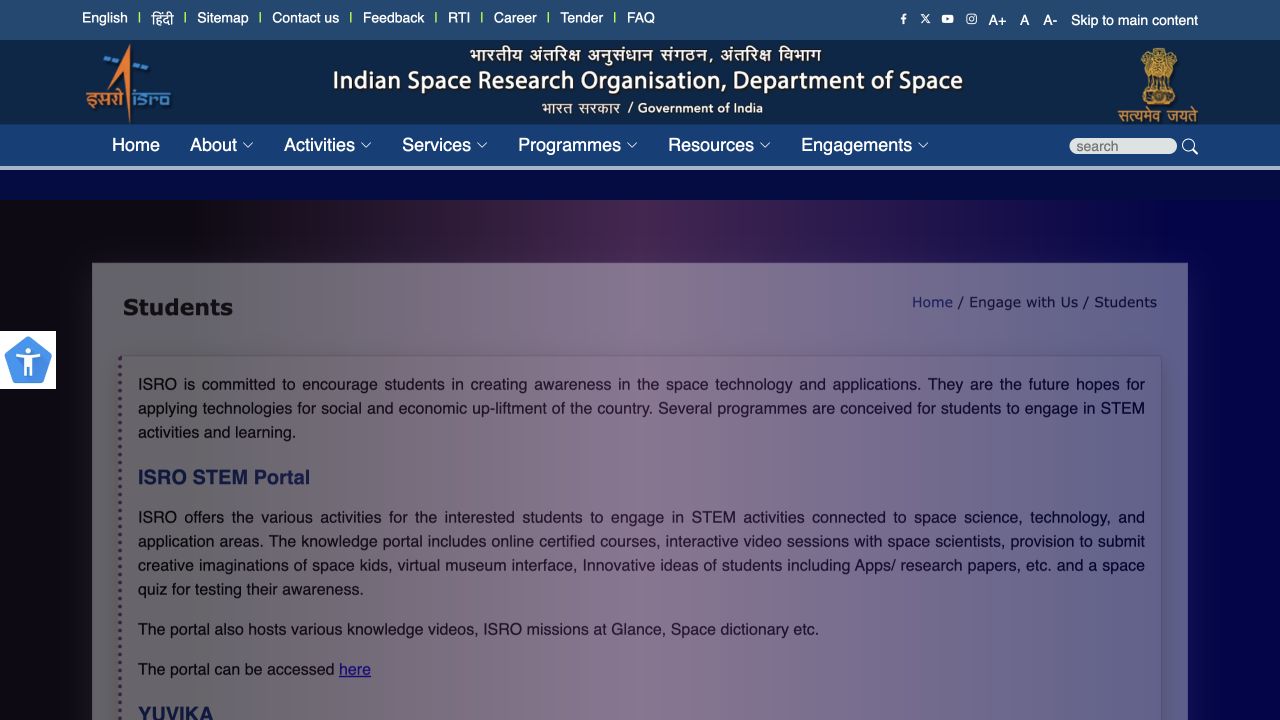Click the 'ISRO STEM Portal' heading
1280x720 pixels.
224,477
